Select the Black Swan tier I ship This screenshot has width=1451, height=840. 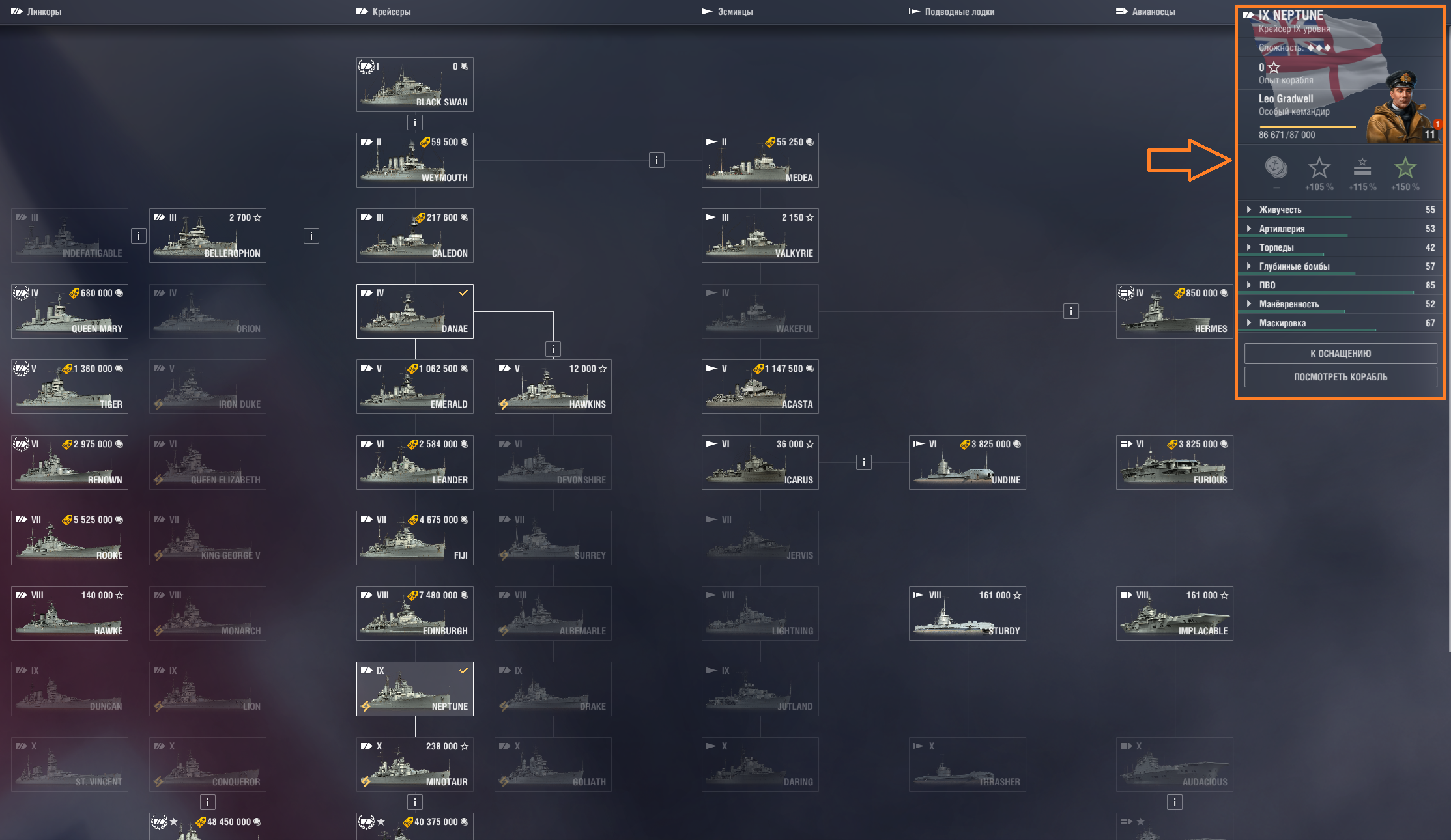point(415,85)
